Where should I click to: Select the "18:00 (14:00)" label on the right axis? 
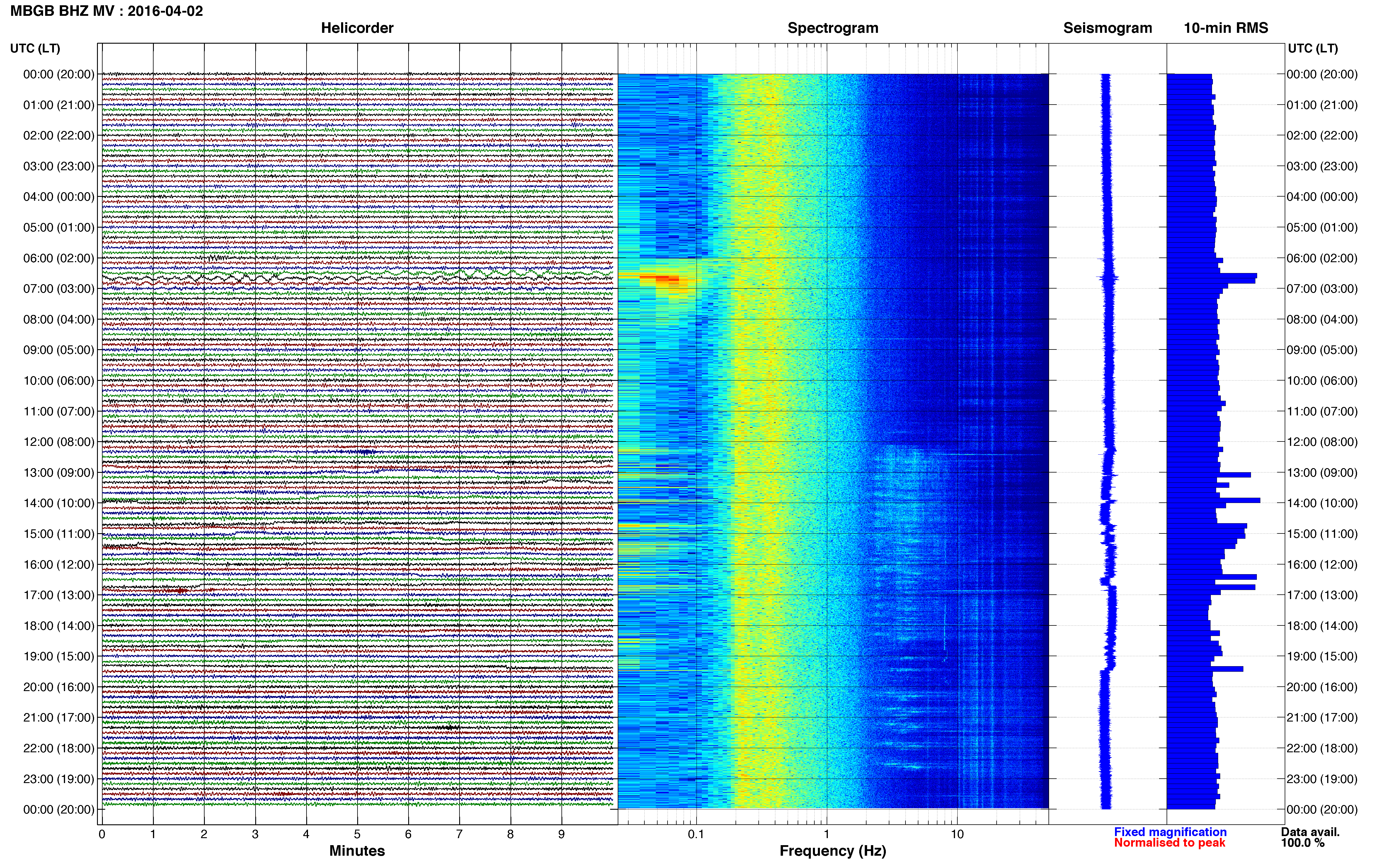tap(1322, 626)
